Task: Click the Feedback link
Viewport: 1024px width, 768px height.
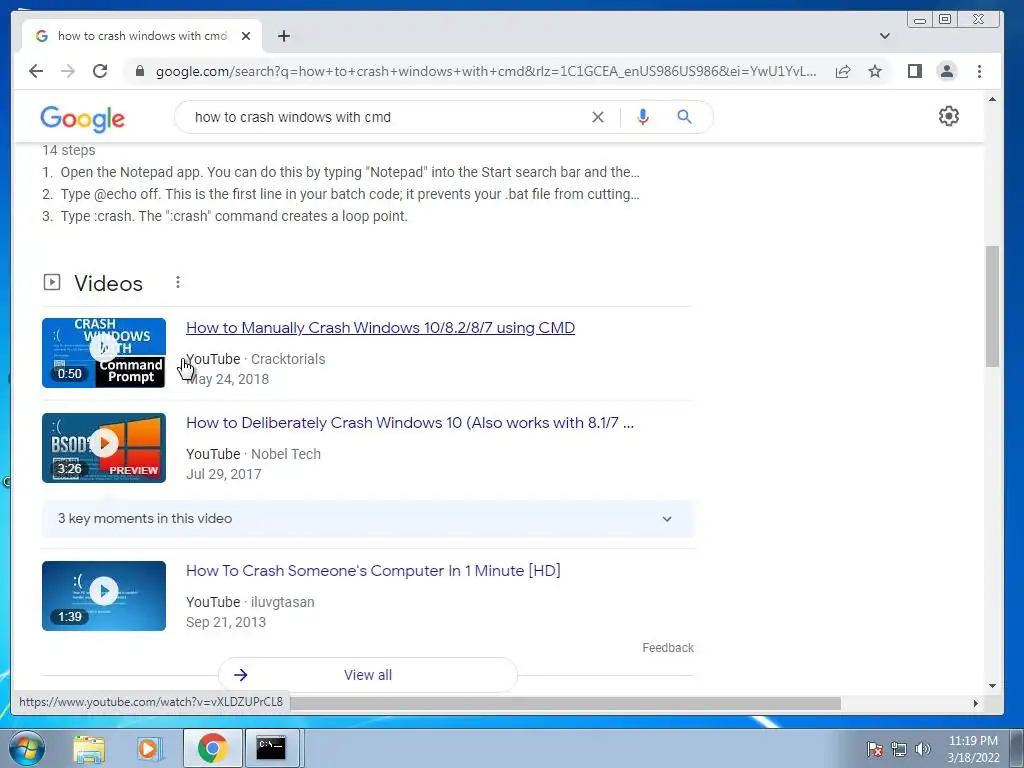Action: [667, 648]
